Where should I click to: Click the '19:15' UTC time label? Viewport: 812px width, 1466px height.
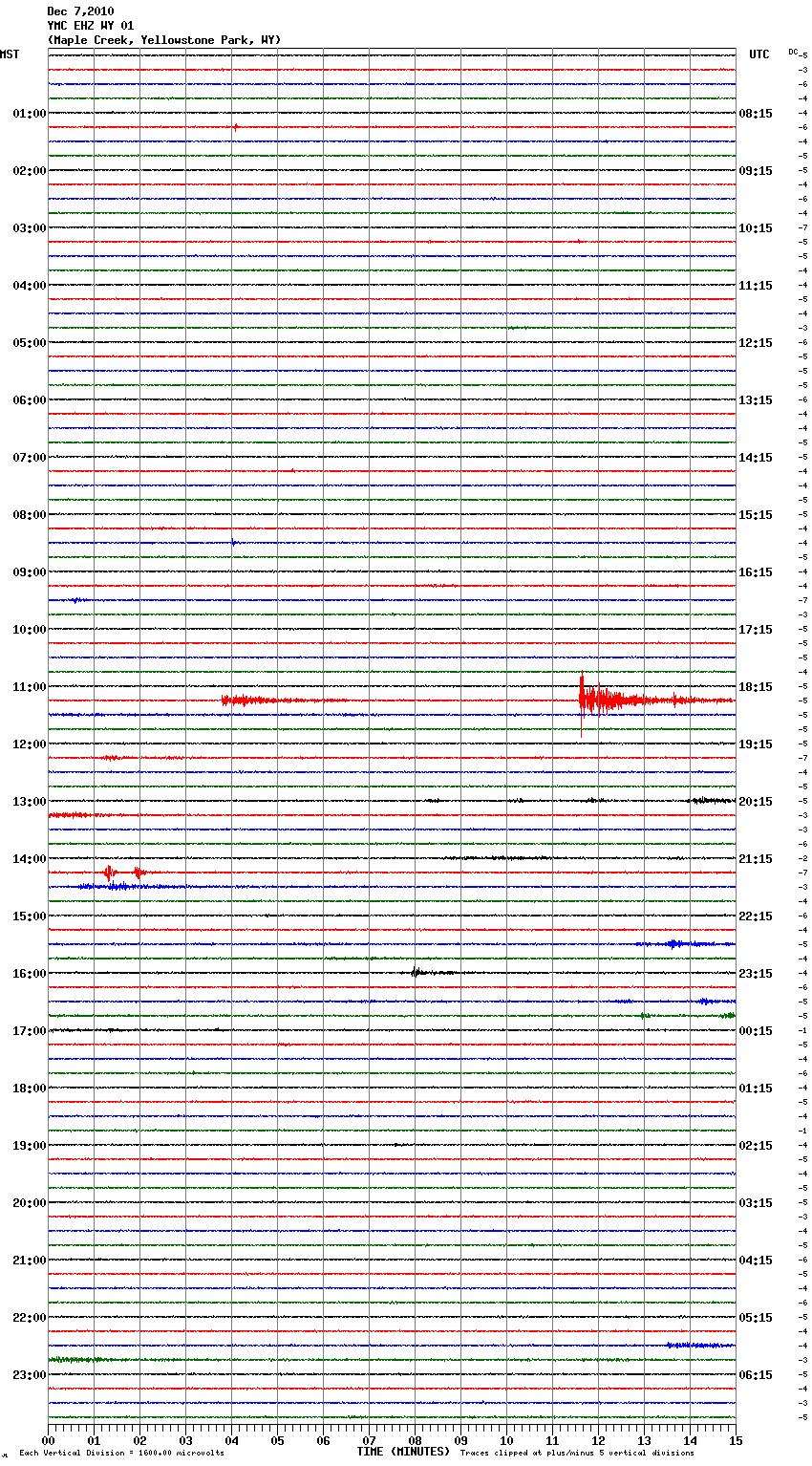coord(756,744)
